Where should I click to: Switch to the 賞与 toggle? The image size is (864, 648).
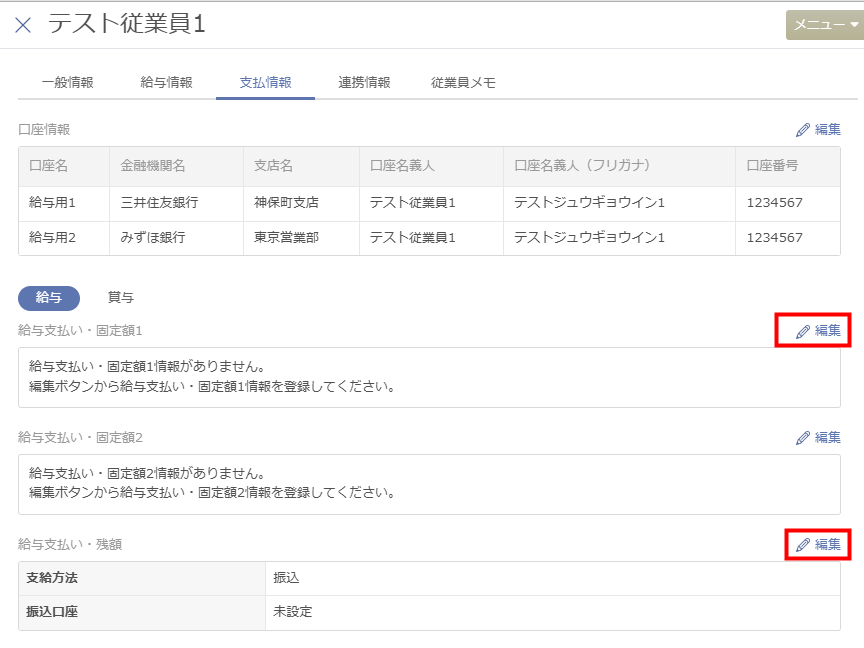(120, 297)
